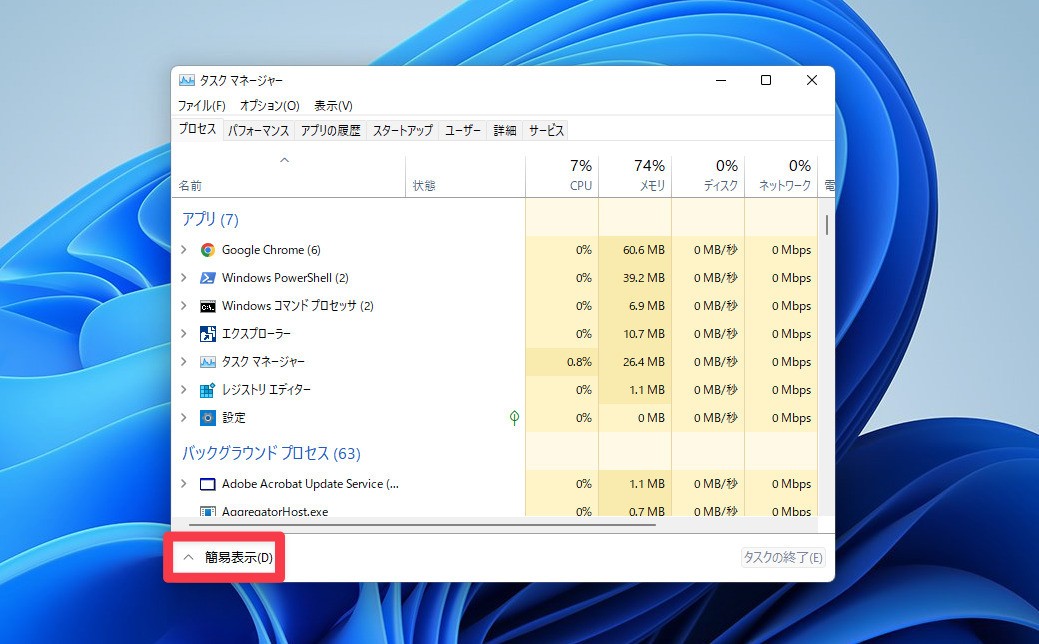The height and width of the screenshot is (644, 1039).
Task: Open the 表示(V) menu
Action: tap(333, 106)
